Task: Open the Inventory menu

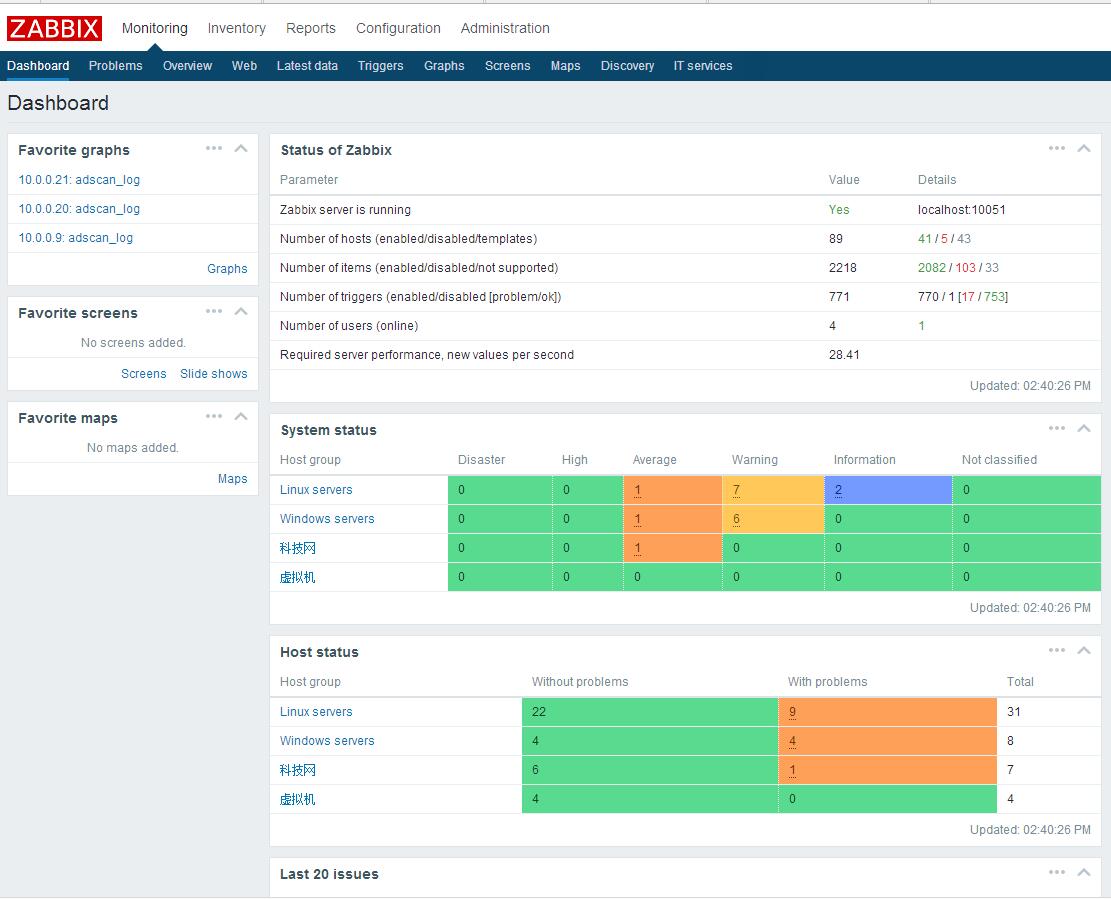Action: (x=236, y=28)
